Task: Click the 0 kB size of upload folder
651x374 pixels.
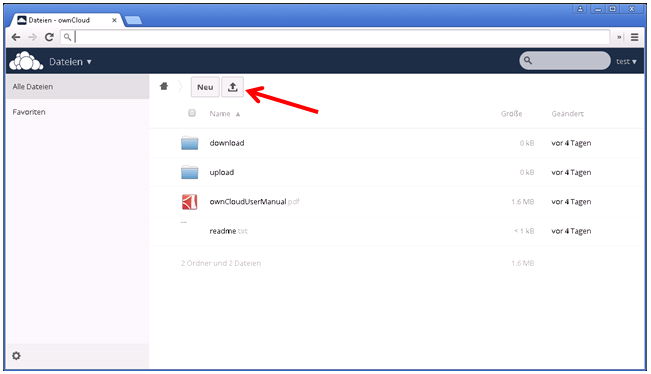Action: [527, 172]
